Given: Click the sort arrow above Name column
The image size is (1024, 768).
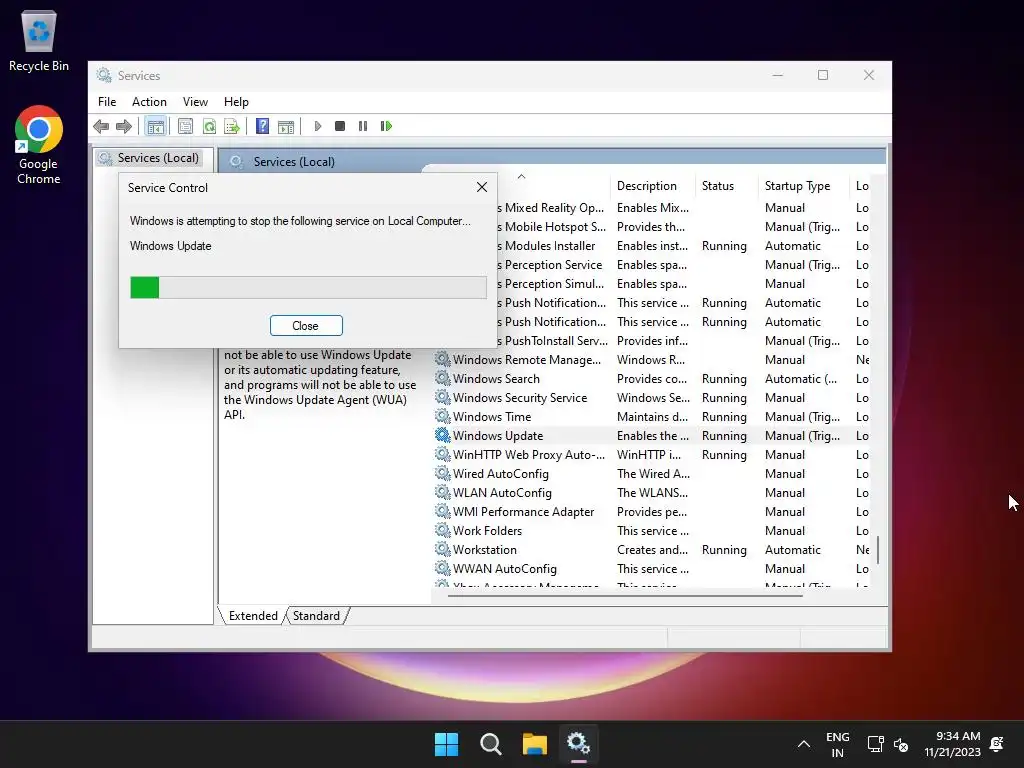Looking at the screenshot, I should point(521,176).
